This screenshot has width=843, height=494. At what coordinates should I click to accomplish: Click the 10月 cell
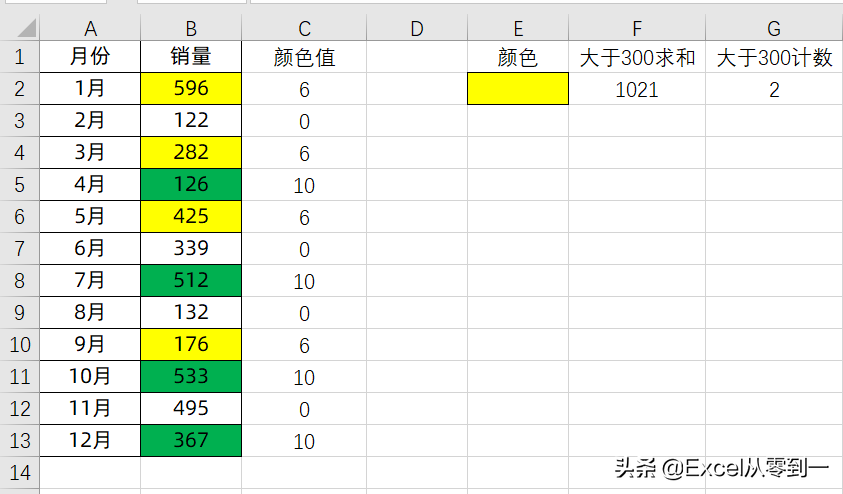90,377
